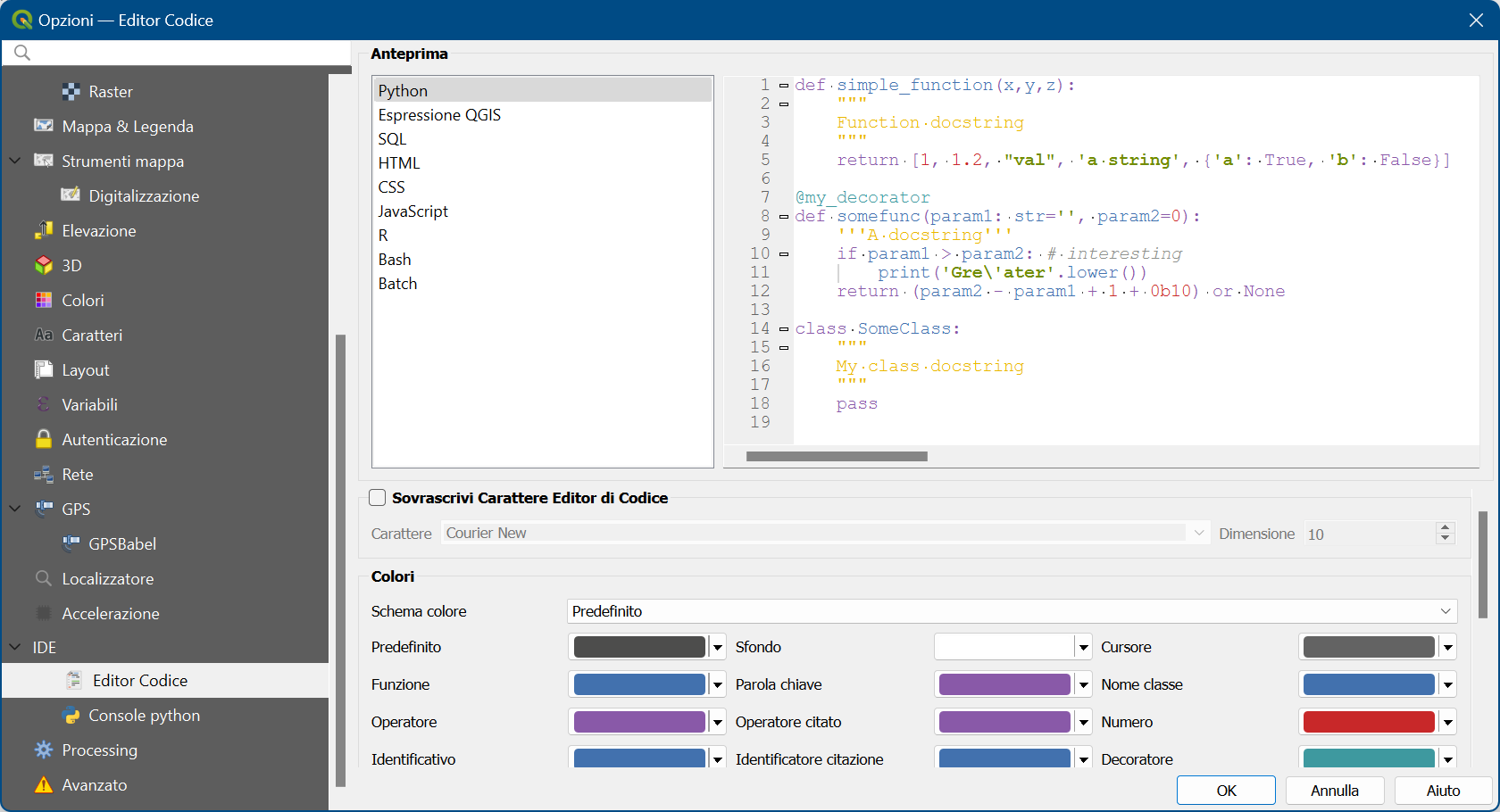Click the Mappa & Legenda icon
This screenshot has width=1500, height=812.
click(44, 126)
